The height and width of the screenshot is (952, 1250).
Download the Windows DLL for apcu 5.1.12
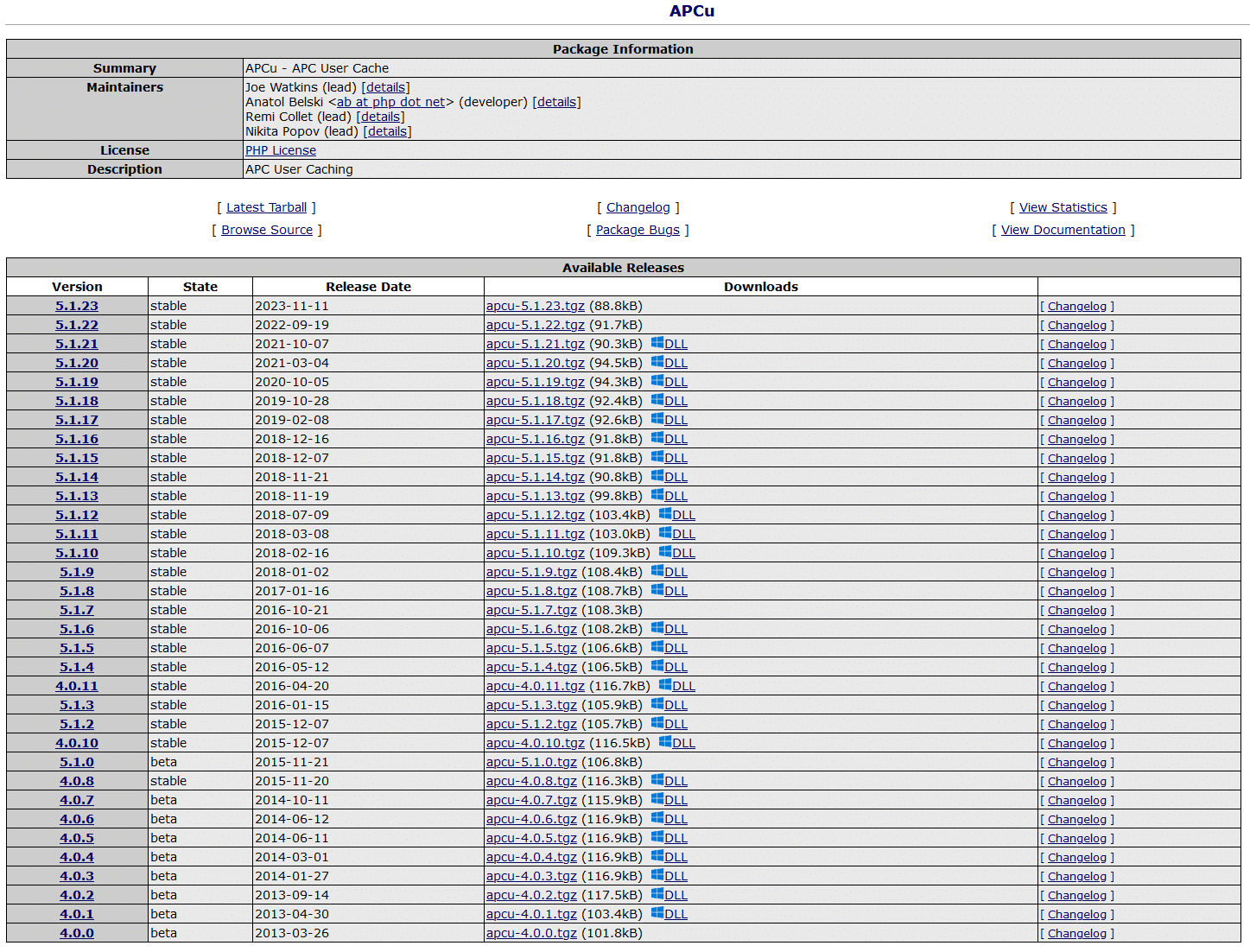coord(677,515)
